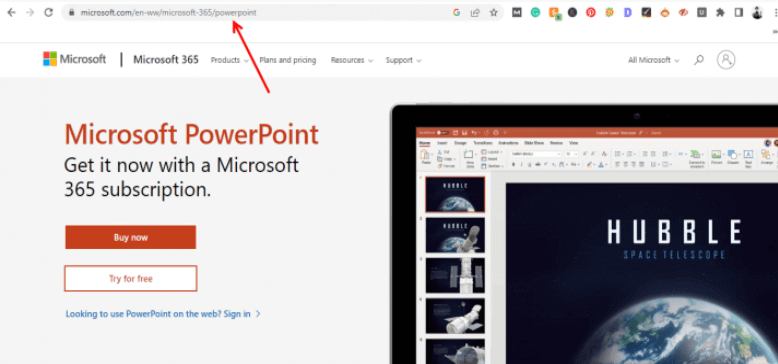Click the padlock site info icon
The image size is (778, 364).
point(71,13)
